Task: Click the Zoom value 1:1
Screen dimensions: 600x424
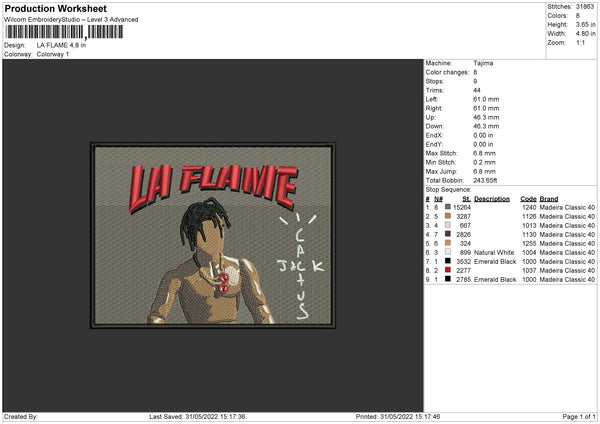Action: (580, 42)
